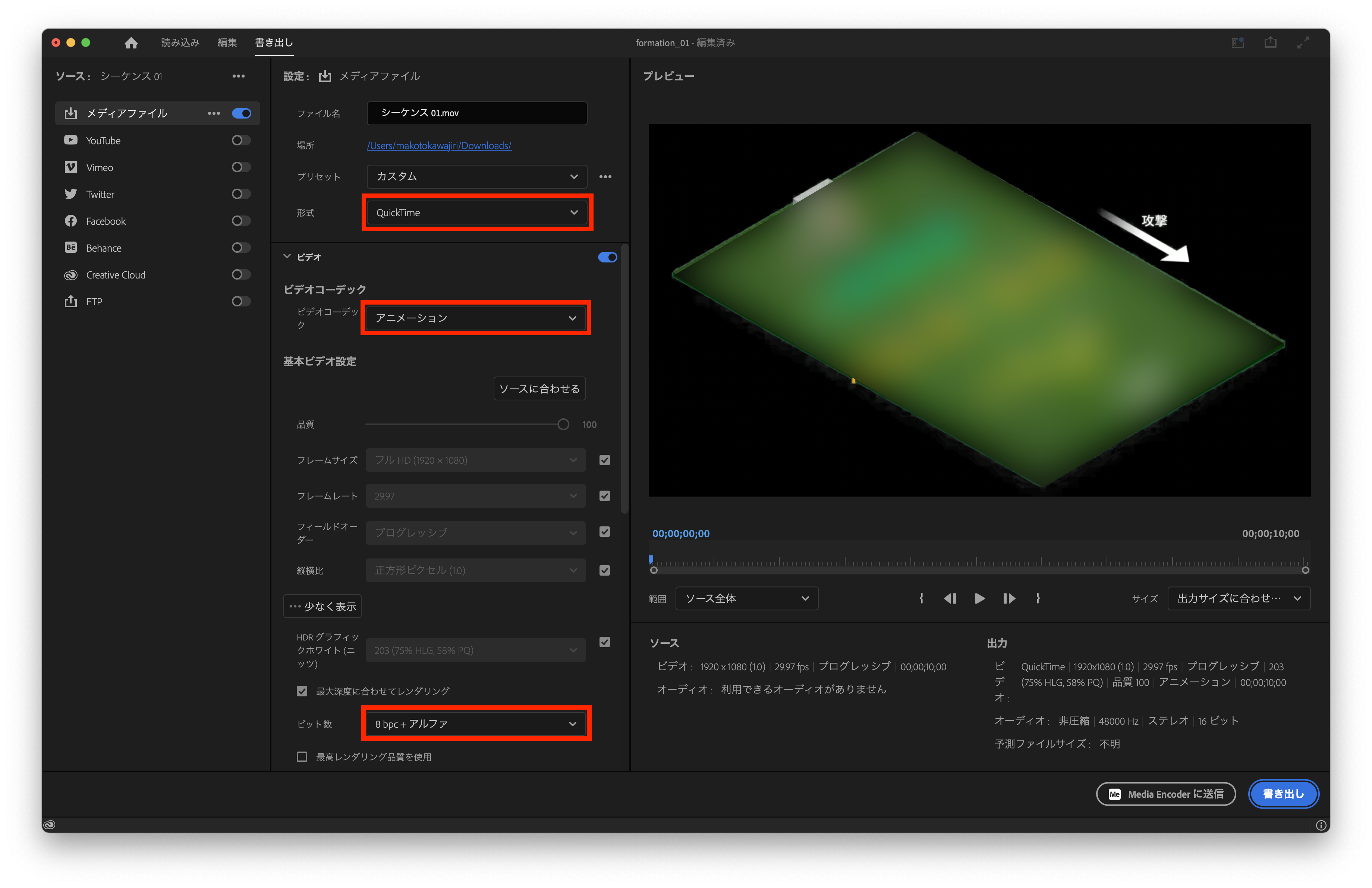Switch to the 読み込み tab
This screenshot has height=888, width=1372.
tap(180, 42)
